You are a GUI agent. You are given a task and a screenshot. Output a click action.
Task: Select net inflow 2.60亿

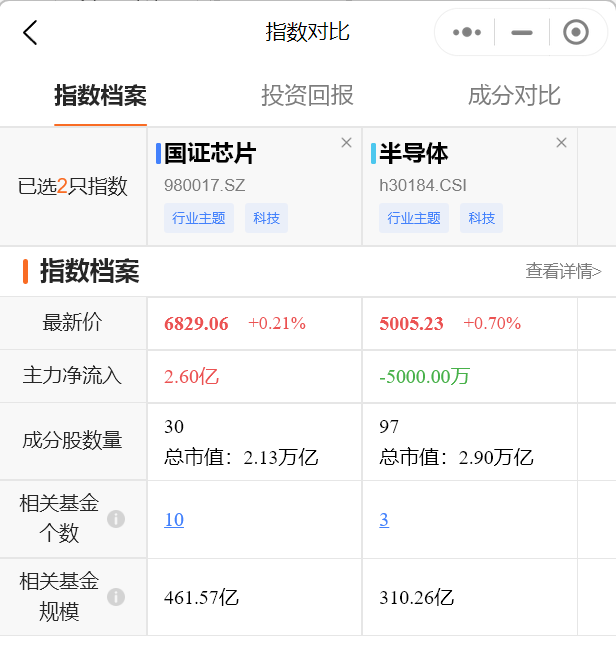pos(191,377)
